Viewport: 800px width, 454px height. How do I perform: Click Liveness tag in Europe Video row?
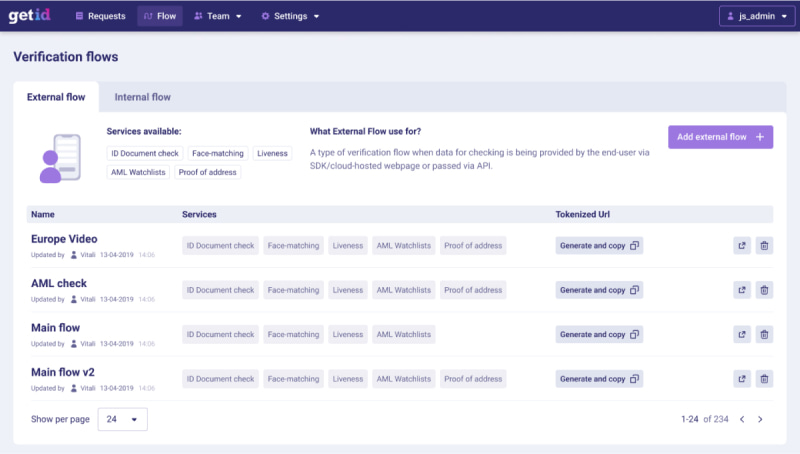pyautogui.click(x=348, y=245)
